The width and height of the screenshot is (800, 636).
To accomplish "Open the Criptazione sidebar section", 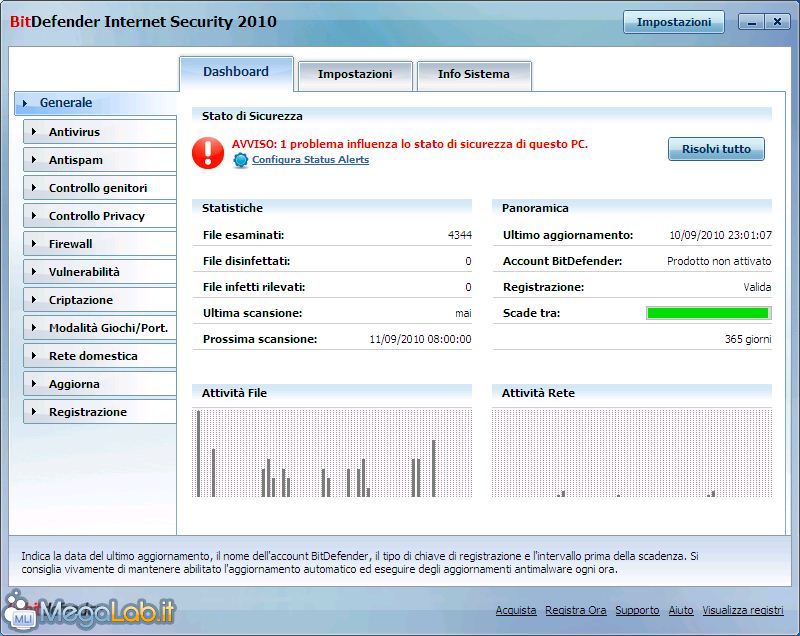I will click(x=100, y=300).
